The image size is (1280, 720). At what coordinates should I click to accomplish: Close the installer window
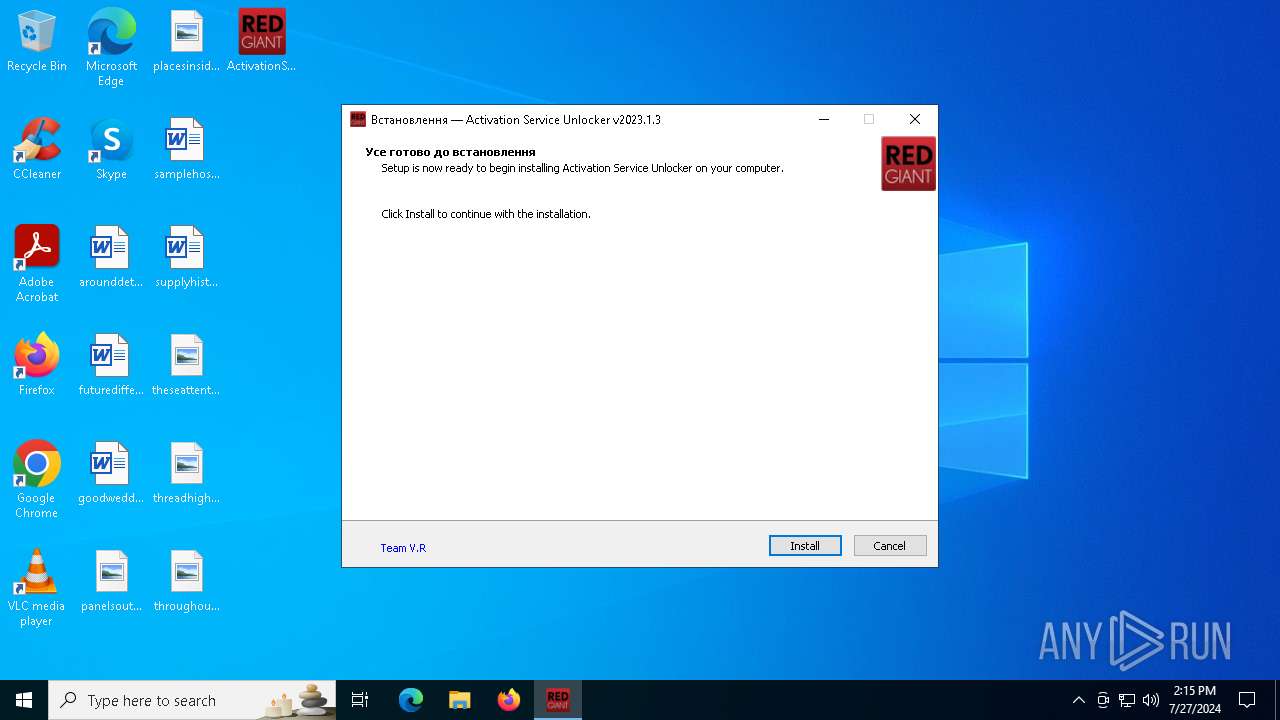[914, 119]
